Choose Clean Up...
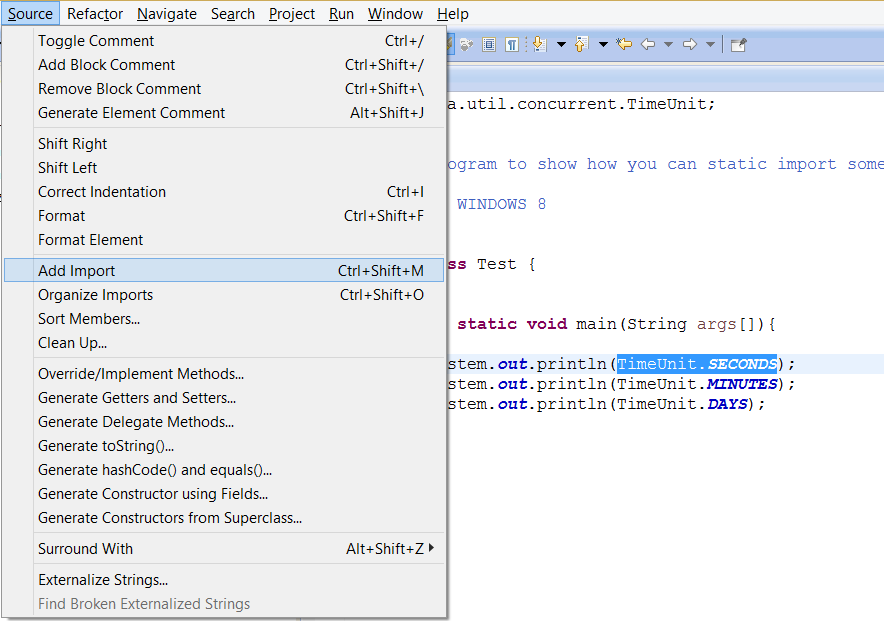The height and width of the screenshot is (621, 884). 224,343
